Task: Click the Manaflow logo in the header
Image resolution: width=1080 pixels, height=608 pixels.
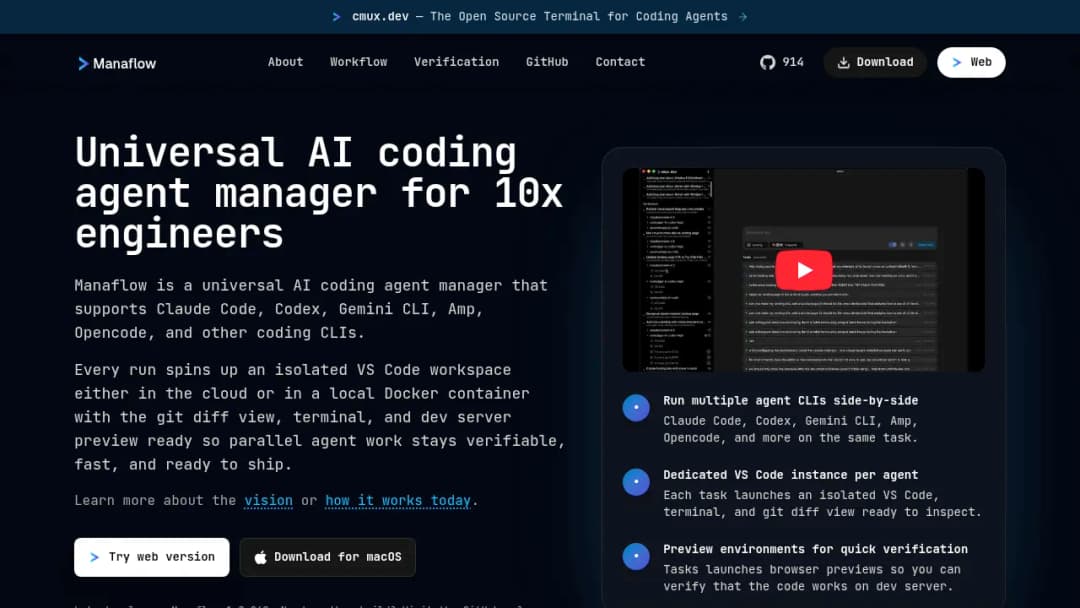Action: coord(116,63)
